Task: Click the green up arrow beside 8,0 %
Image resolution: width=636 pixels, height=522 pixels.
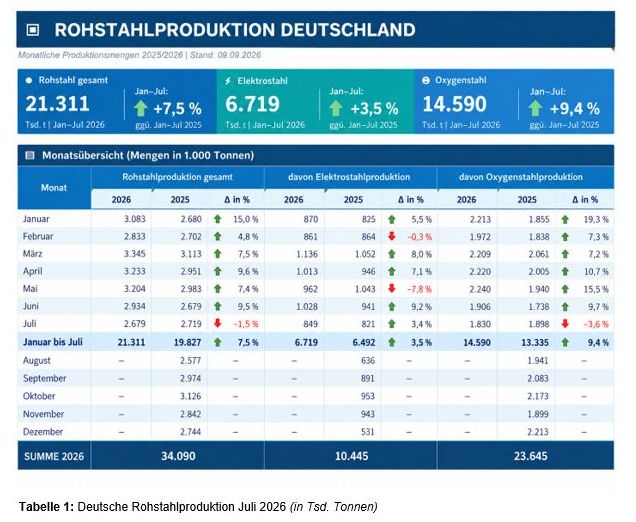Action: click(x=392, y=254)
